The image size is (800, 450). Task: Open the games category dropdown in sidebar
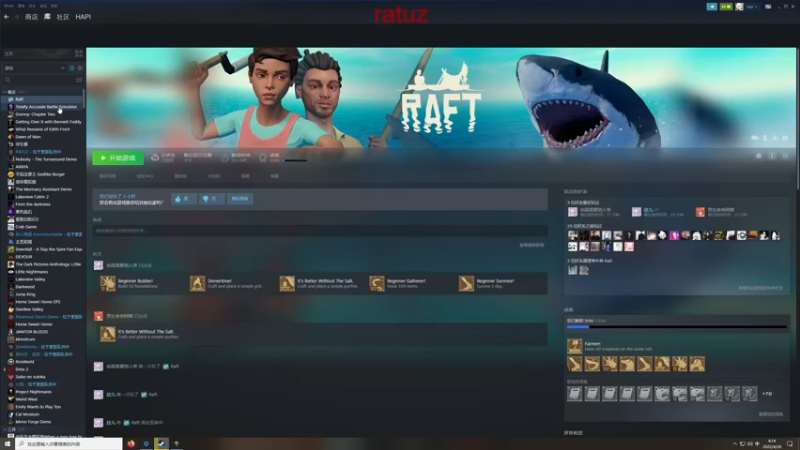pyautogui.click(x=35, y=68)
